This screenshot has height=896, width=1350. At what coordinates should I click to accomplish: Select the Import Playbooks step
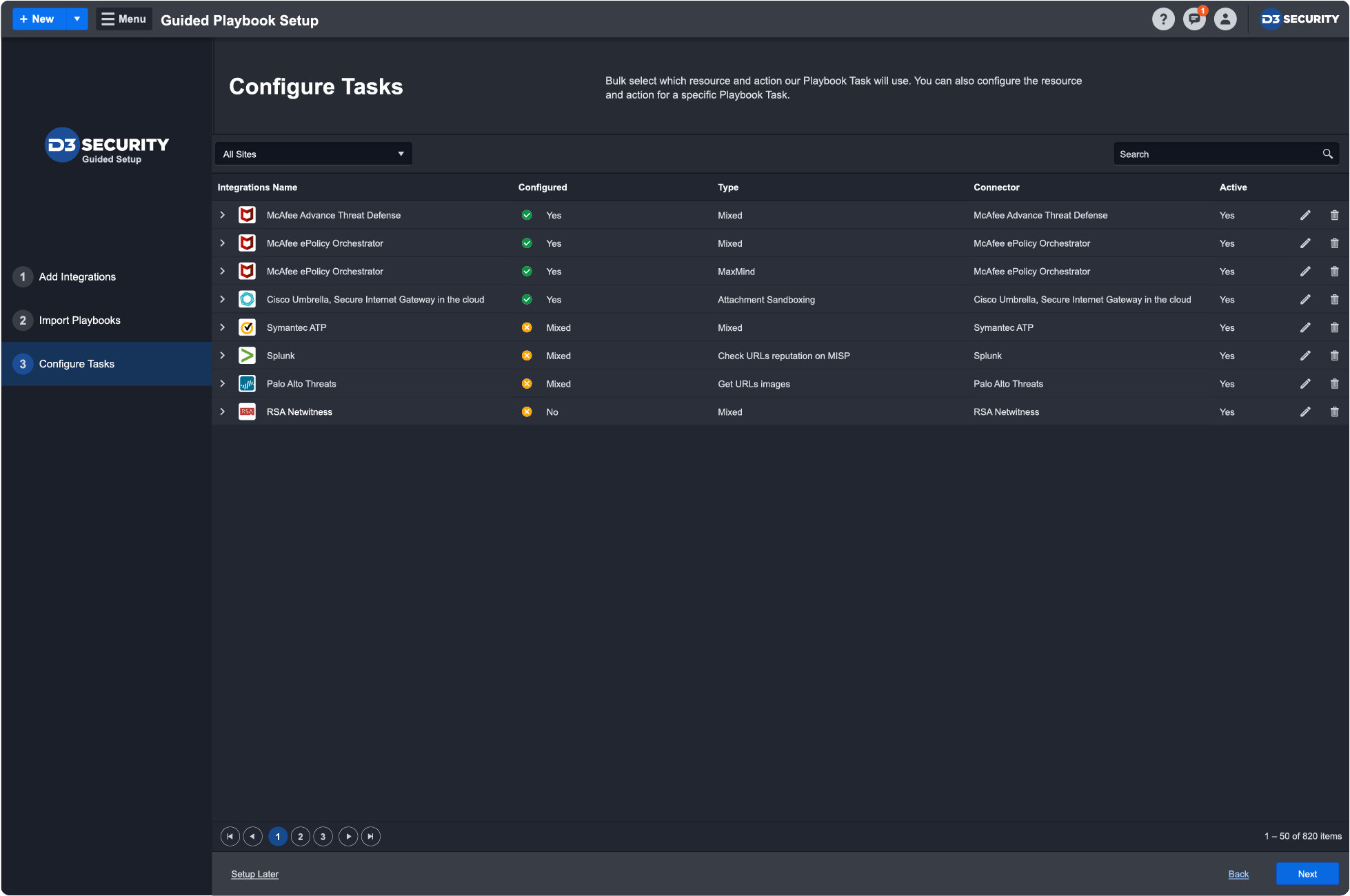(79, 320)
